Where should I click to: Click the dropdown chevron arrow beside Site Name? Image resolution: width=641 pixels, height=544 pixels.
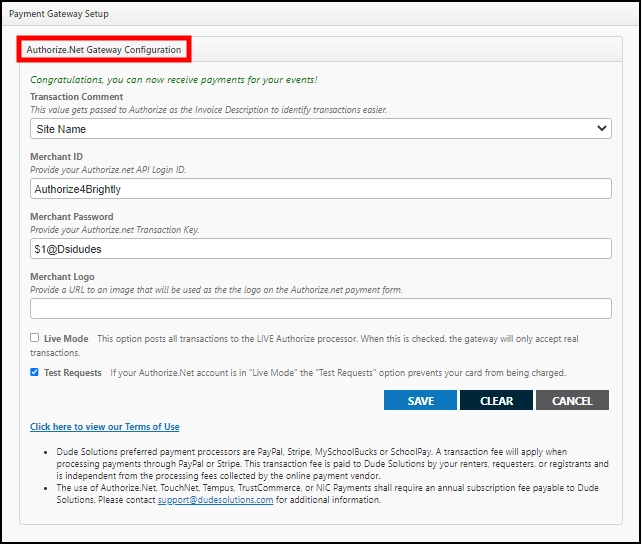coord(602,128)
